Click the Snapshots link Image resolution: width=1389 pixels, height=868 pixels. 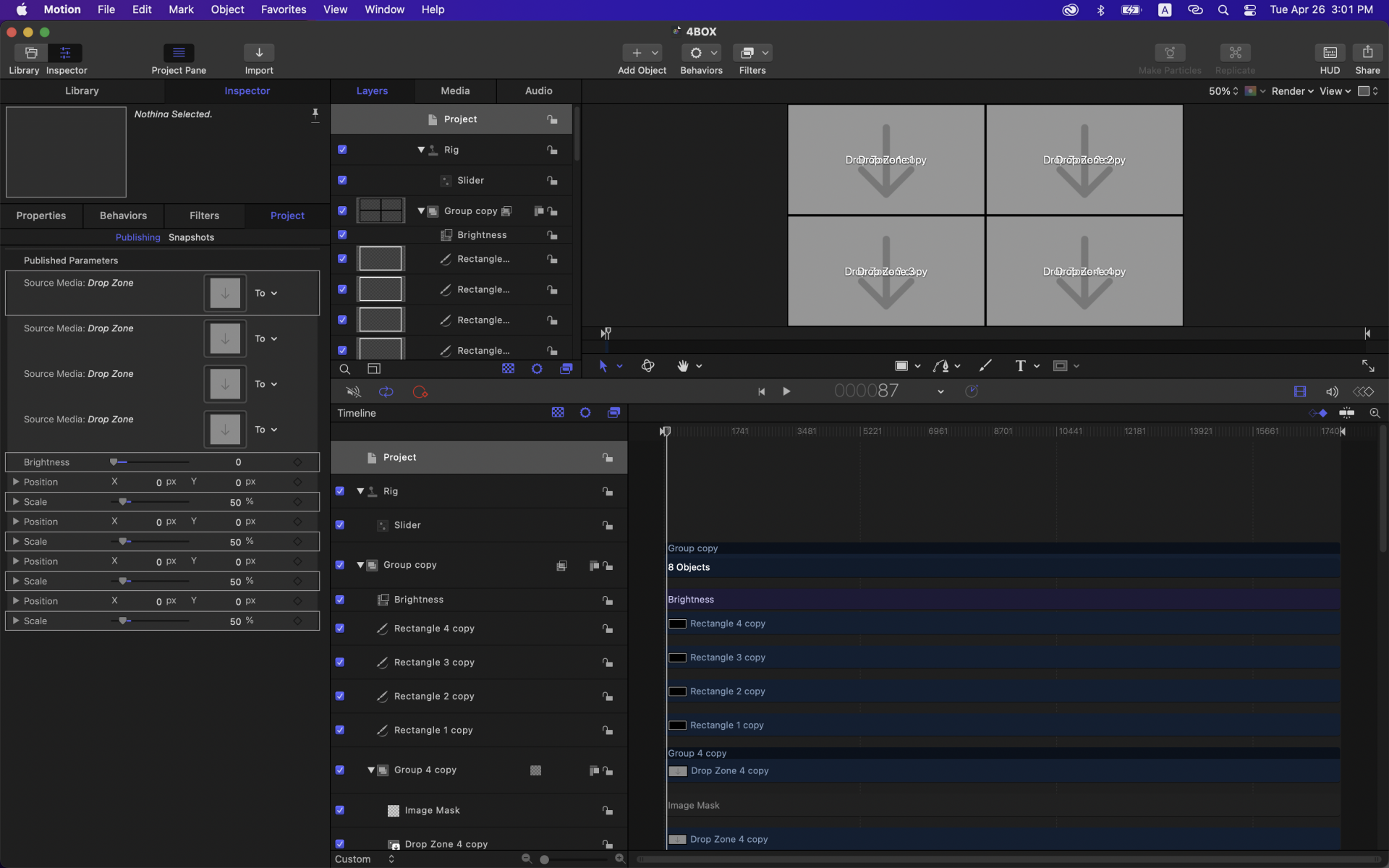tap(191, 237)
